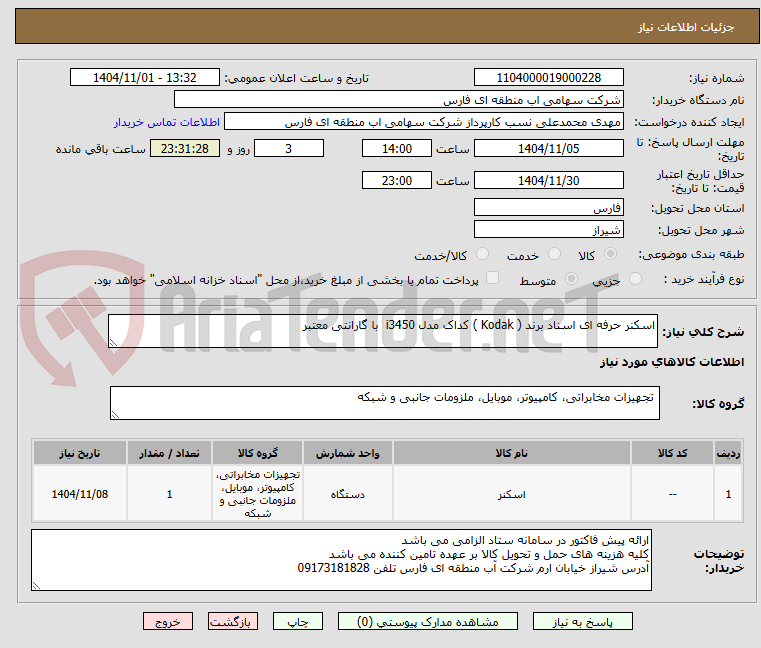Click the تعداد / مقدار column header
This screenshot has height=648, width=761.
(x=169, y=453)
